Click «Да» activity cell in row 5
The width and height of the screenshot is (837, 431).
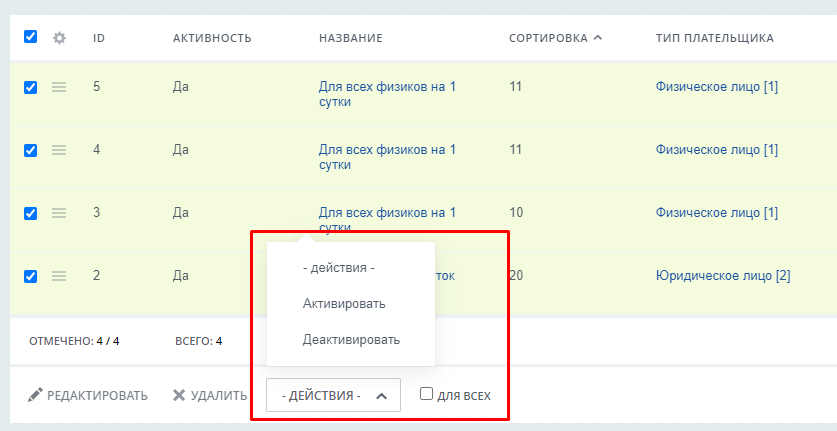point(180,87)
